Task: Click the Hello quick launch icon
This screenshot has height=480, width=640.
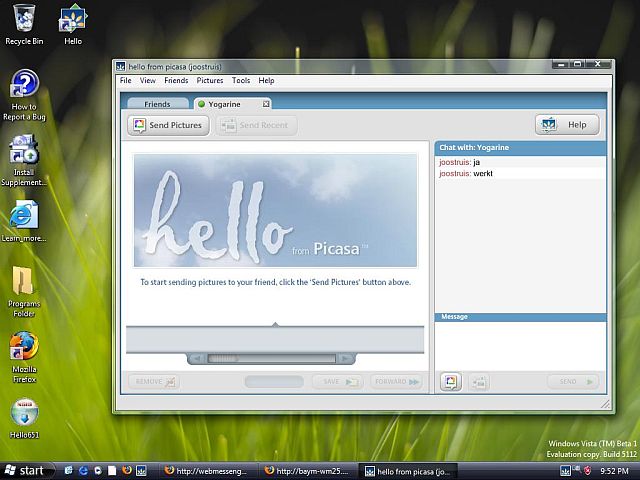Action: click(141, 471)
